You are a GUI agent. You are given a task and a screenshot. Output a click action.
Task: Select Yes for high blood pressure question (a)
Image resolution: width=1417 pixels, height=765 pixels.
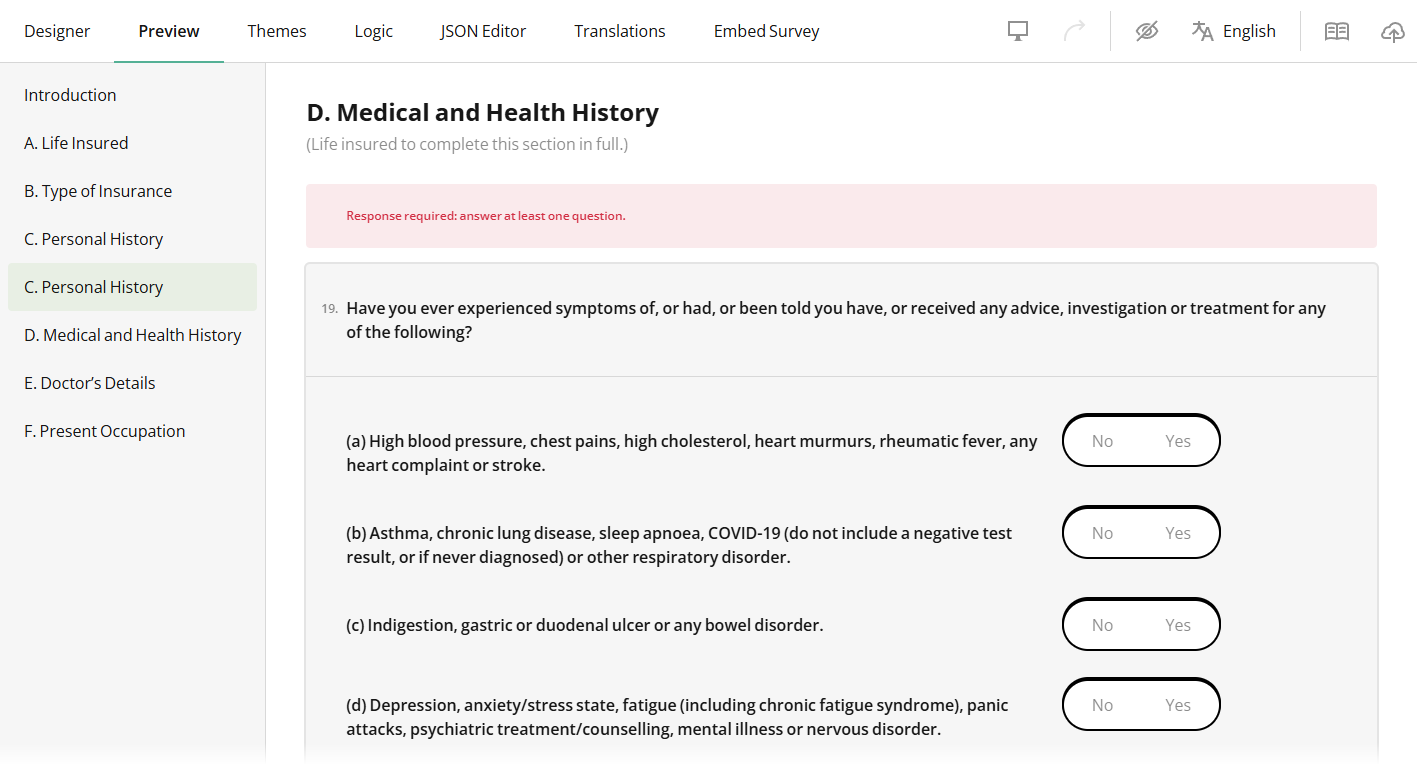pos(1178,441)
